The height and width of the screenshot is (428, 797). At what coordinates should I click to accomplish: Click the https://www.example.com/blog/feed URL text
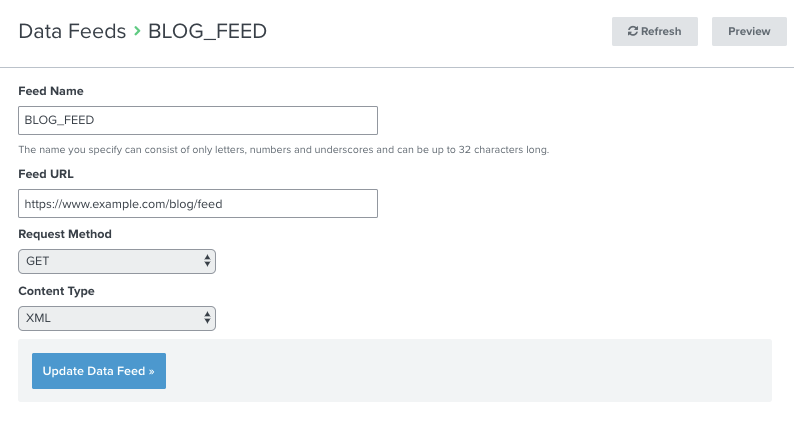[x=124, y=204]
